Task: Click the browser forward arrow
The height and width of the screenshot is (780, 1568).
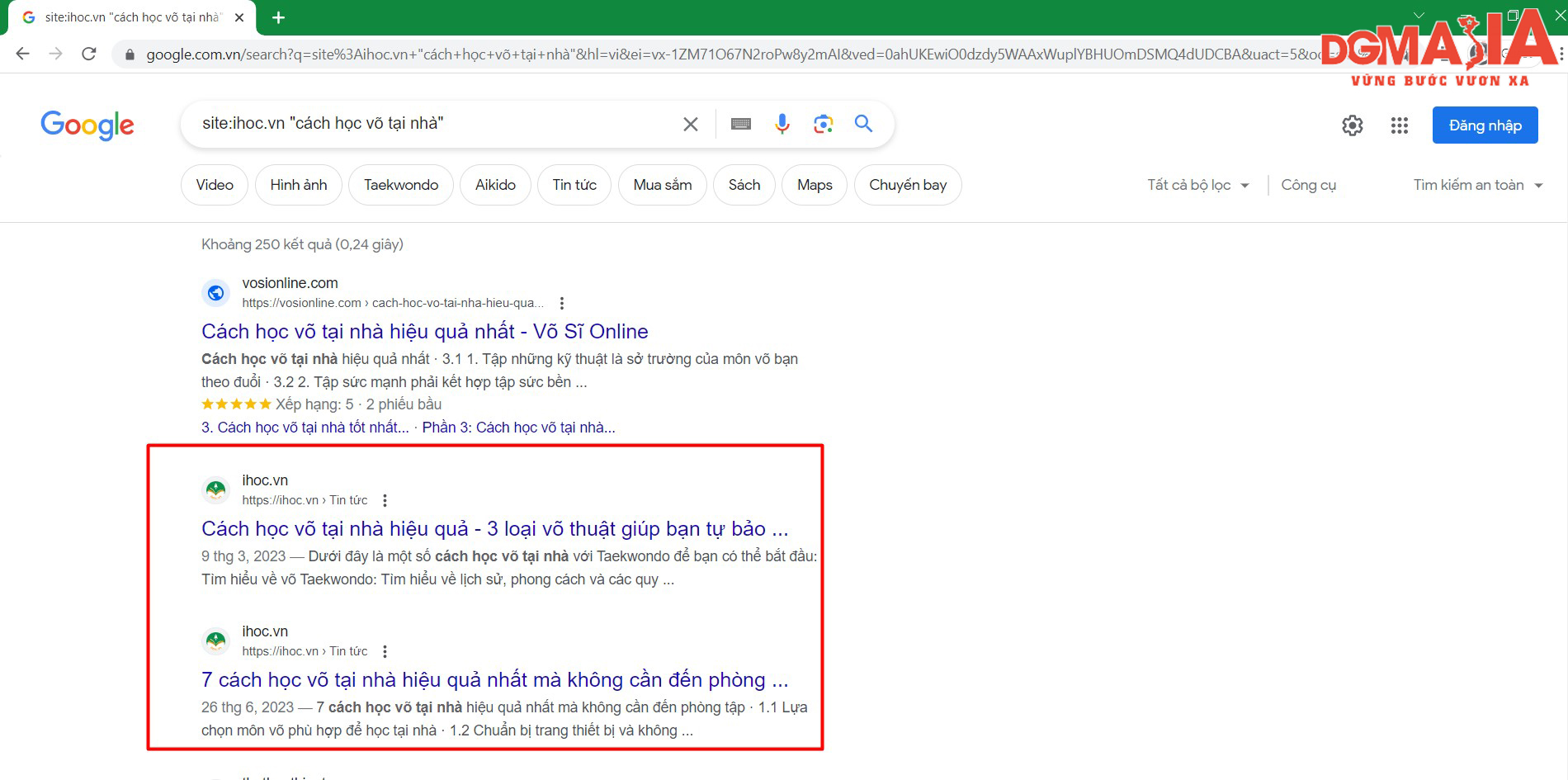Action: [56, 54]
